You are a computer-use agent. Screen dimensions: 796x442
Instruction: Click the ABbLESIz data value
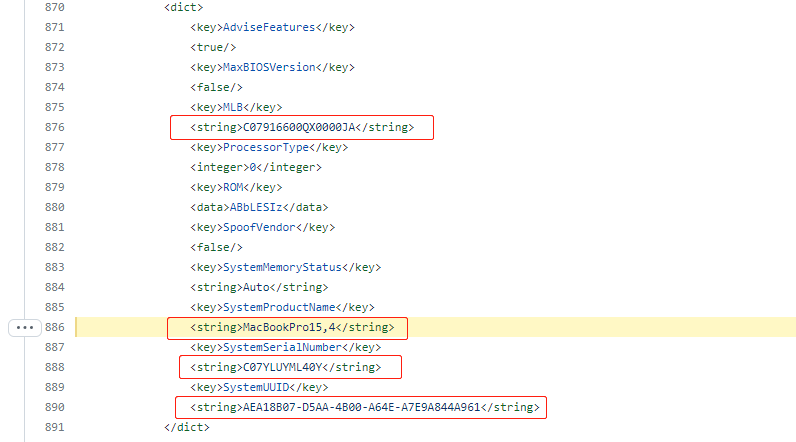click(256, 207)
